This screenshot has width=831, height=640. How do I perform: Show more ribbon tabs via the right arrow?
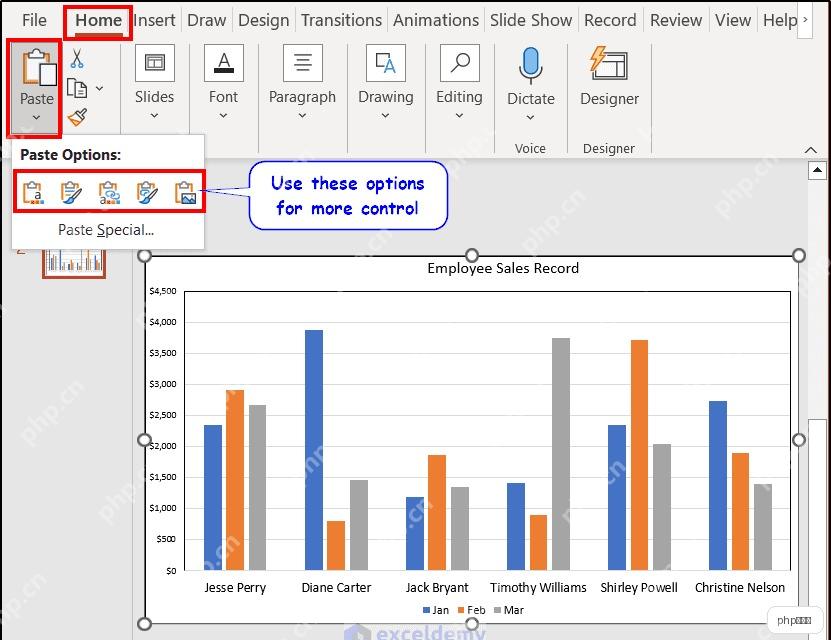pos(805,20)
